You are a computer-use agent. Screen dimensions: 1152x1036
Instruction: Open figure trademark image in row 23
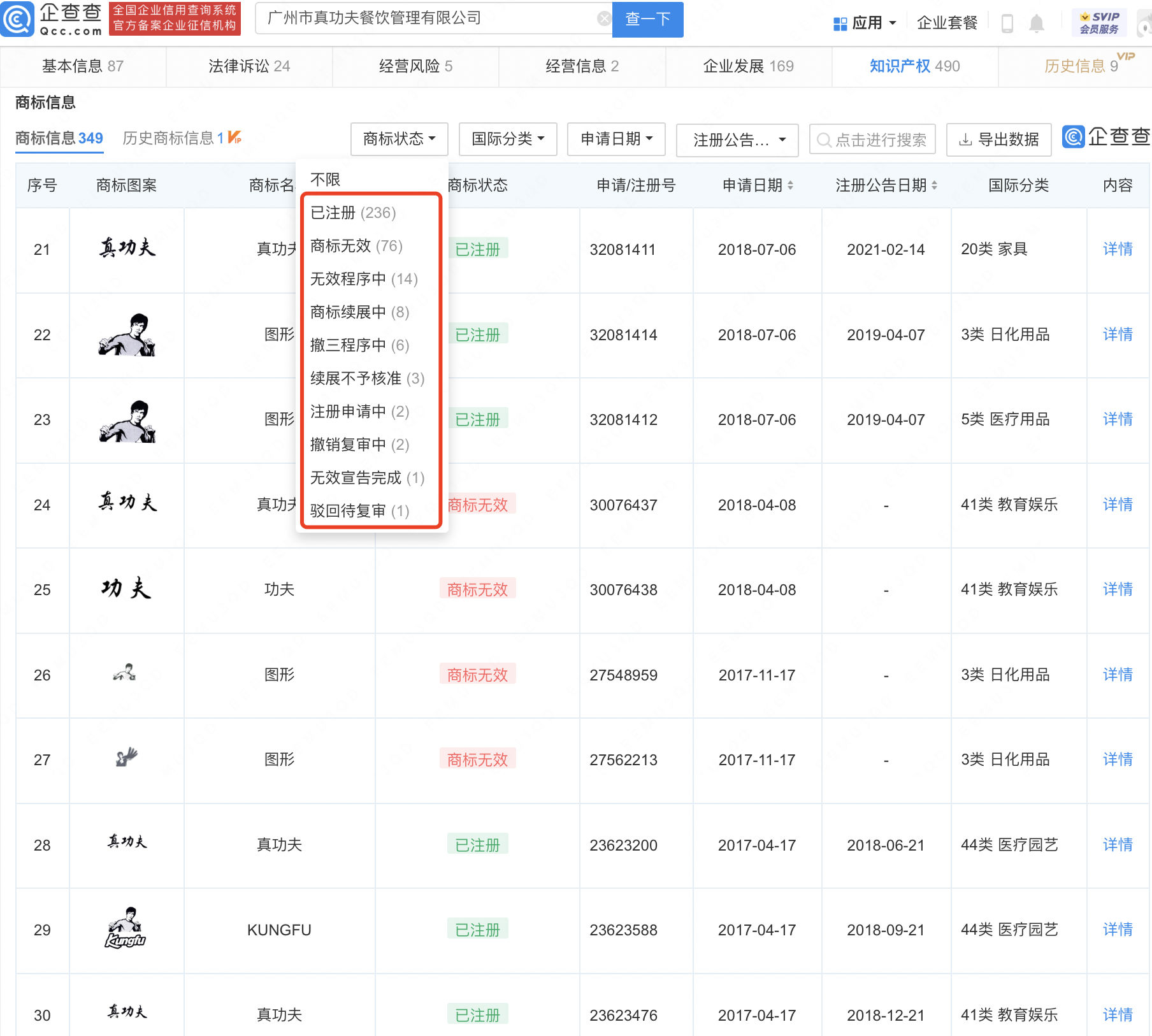[127, 421]
